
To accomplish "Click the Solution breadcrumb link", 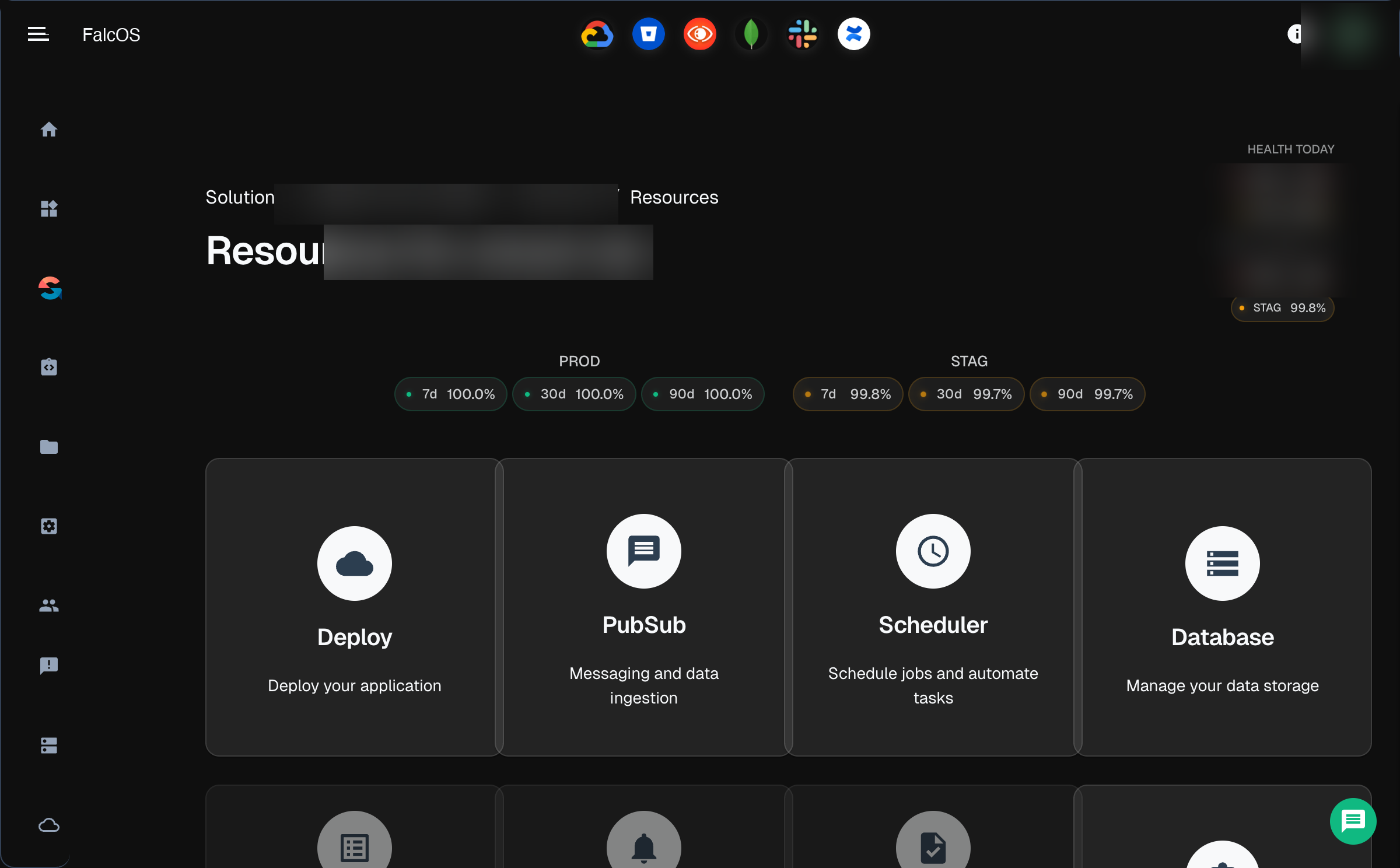I will pos(240,197).
